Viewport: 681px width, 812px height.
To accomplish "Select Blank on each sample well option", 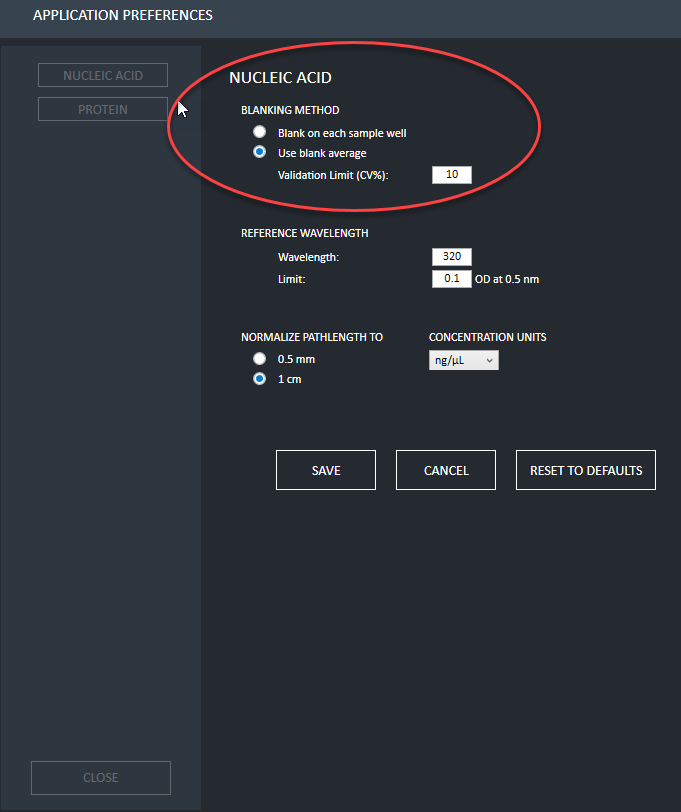I will 260,132.
